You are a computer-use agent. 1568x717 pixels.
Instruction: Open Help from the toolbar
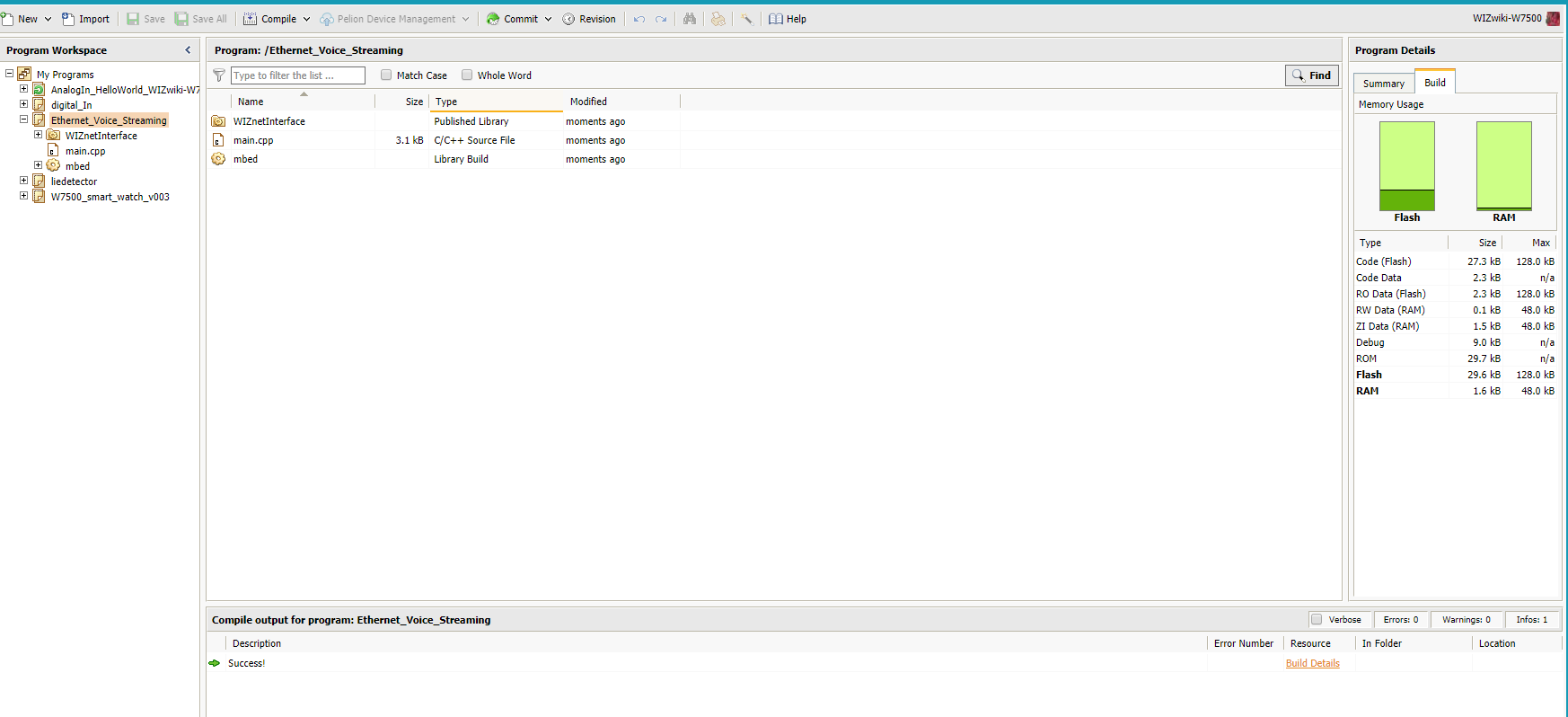(788, 19)
